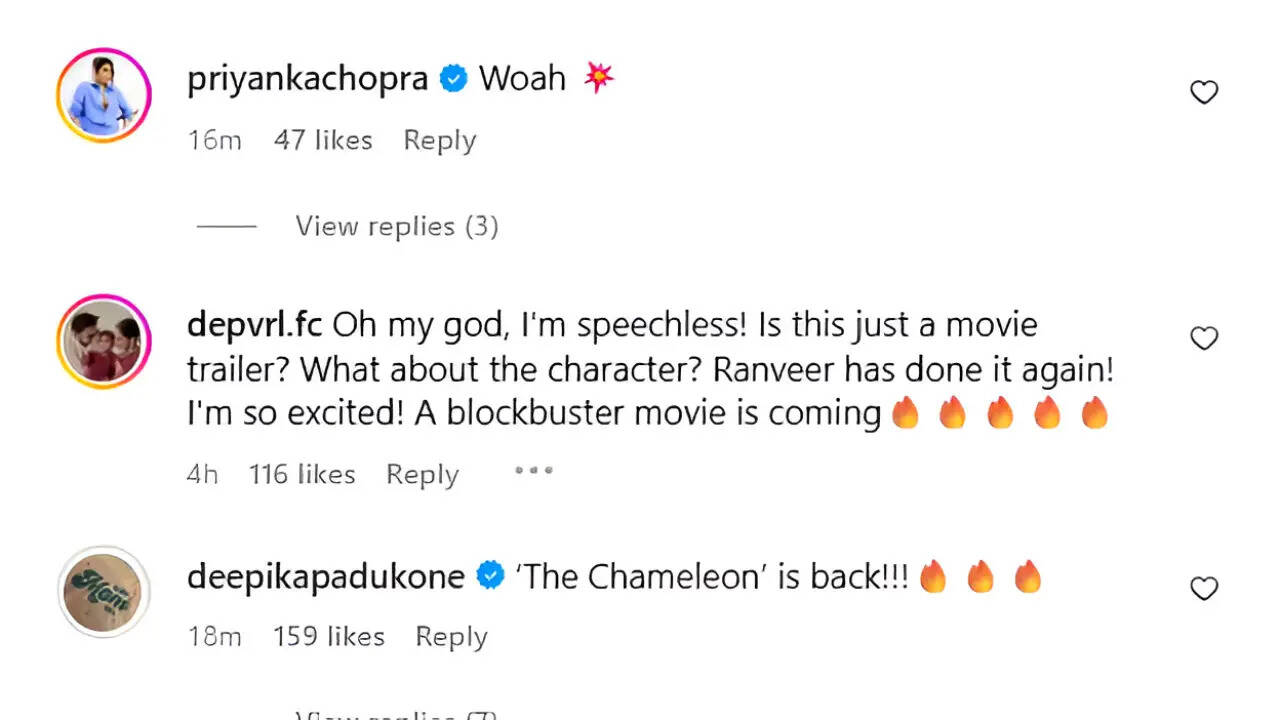Reply to depvrl.fc's comment
1280x720 pixels.
click(422, 475)
